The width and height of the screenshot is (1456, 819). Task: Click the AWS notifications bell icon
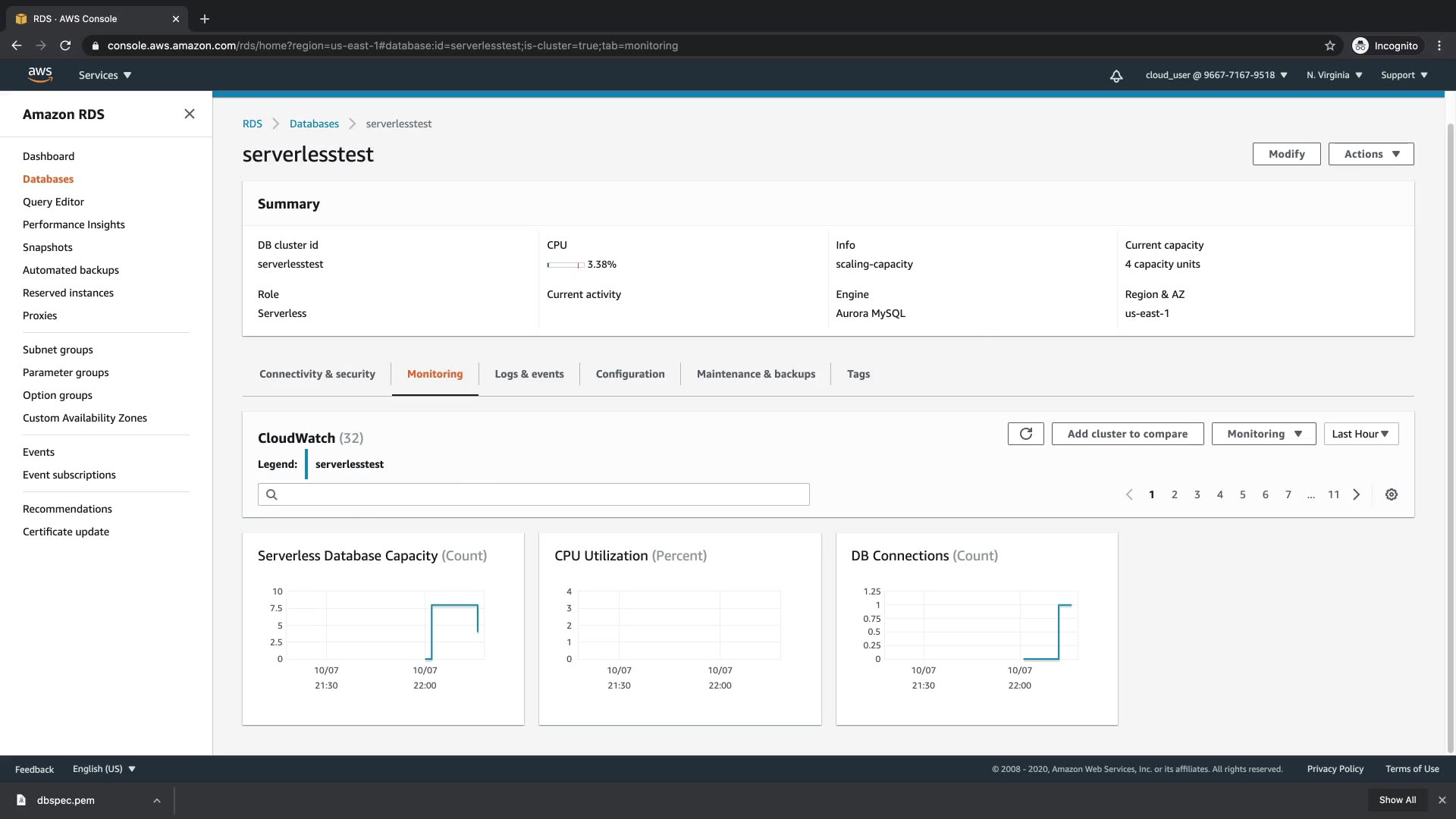tap(1116, 76)
